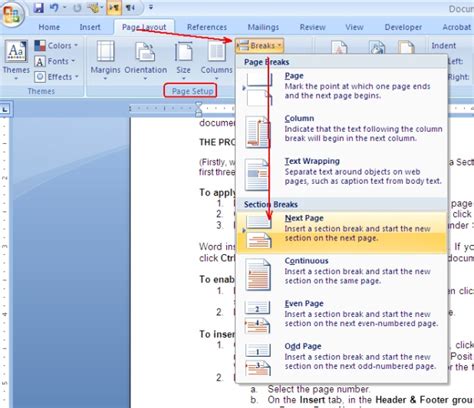The height and width of the screenshot is (408, 474).
Task: Click the hand icon in Quick Access toolbar
Action: click(94, 7)
